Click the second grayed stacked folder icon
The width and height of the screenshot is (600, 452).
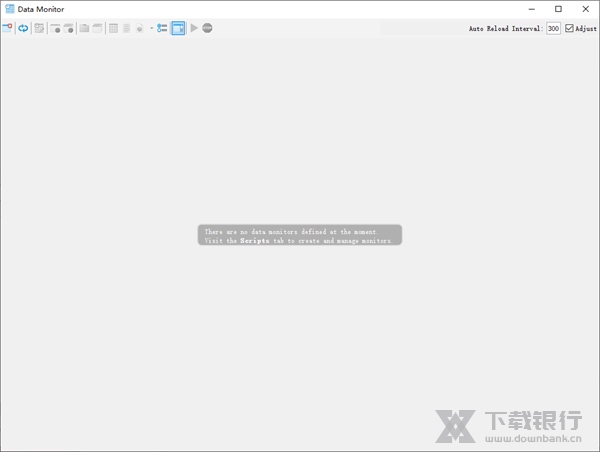[98, 29]
